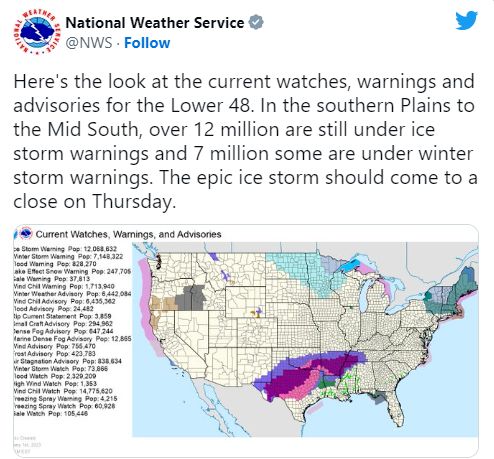Click the blue verified badge checkmark
This screenshot has width=494, height=459.
[256, 23]
